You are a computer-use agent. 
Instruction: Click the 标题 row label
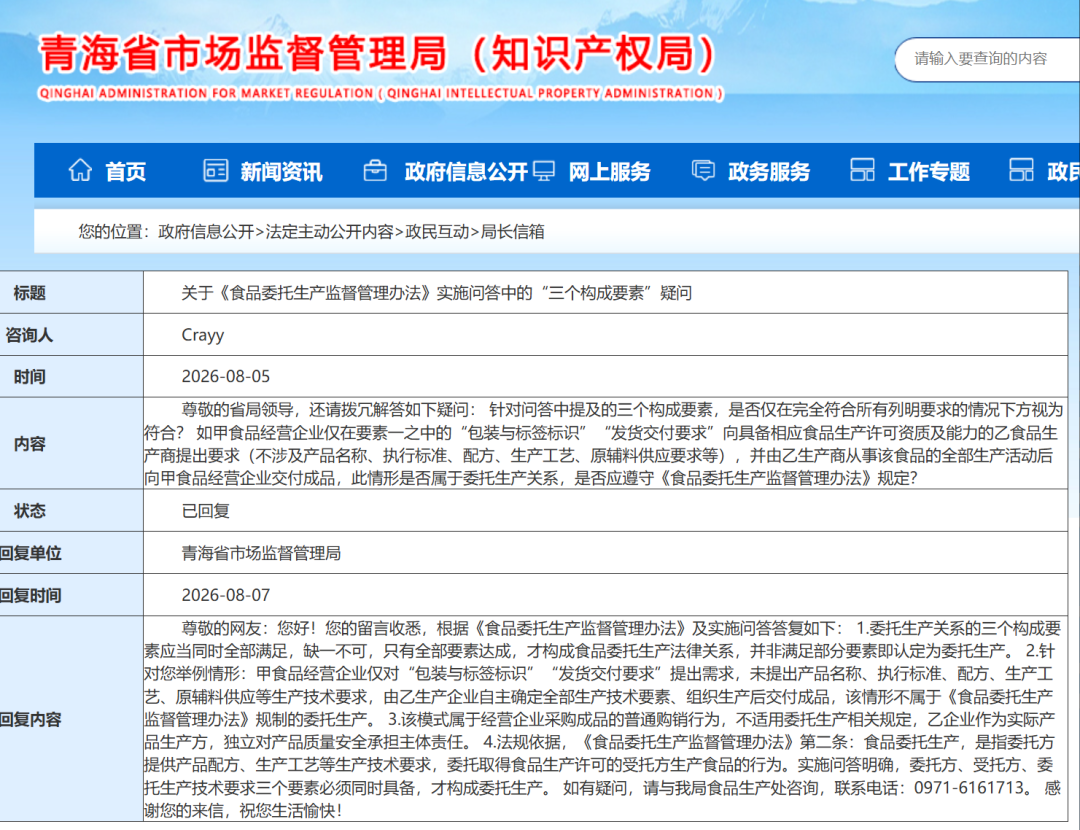tap(30, 293)
